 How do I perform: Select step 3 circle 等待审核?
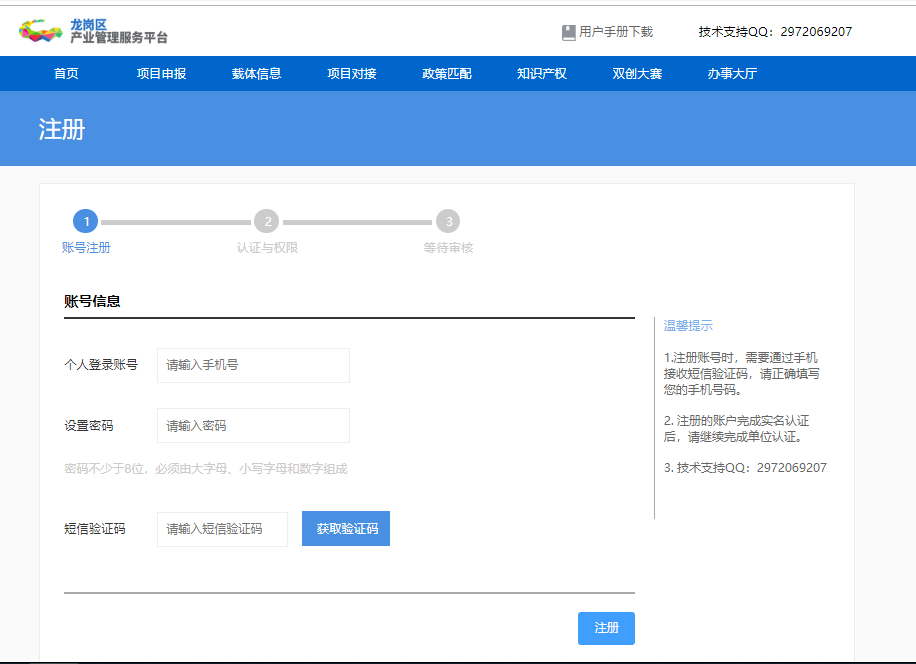[448, 221]
